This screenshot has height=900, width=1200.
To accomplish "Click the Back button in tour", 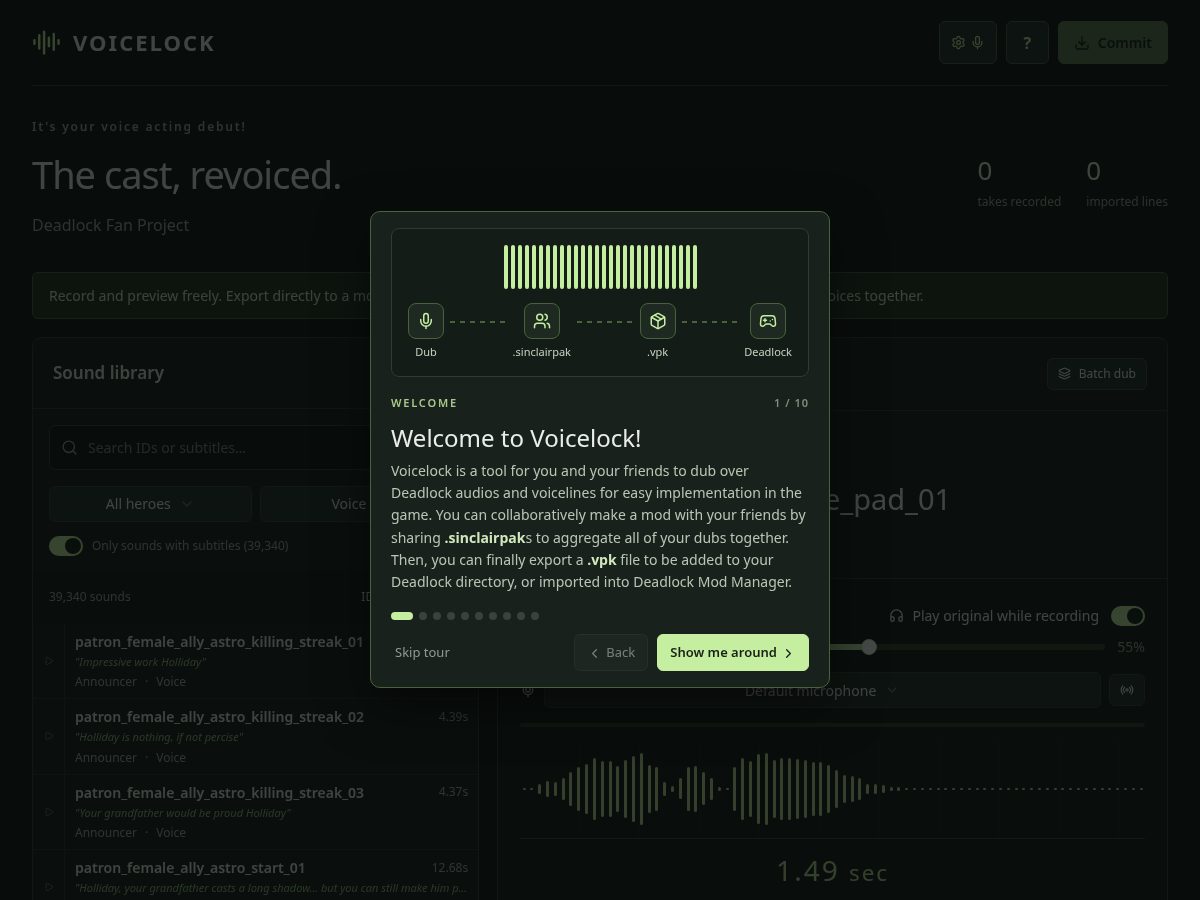I will tap(611, 653).
